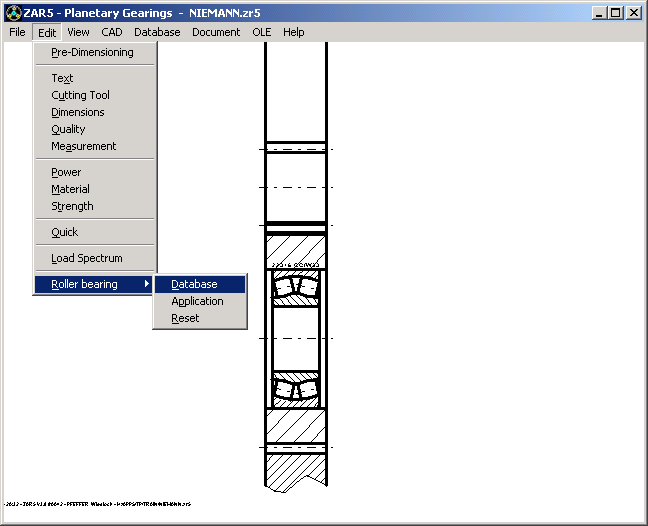This screenshot has height=526, width=648.
Task: Choose Quality from the Edit menu
Action: click(68, 129)
